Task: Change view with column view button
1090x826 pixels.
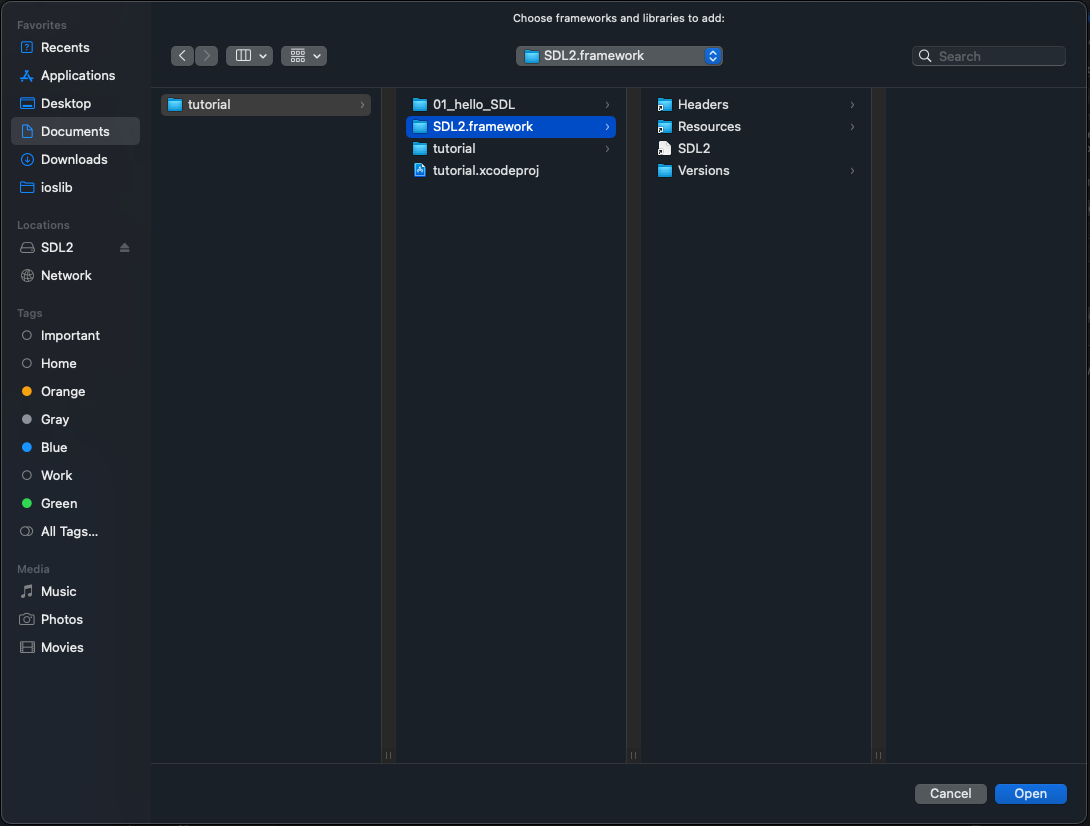Action: 250,56
